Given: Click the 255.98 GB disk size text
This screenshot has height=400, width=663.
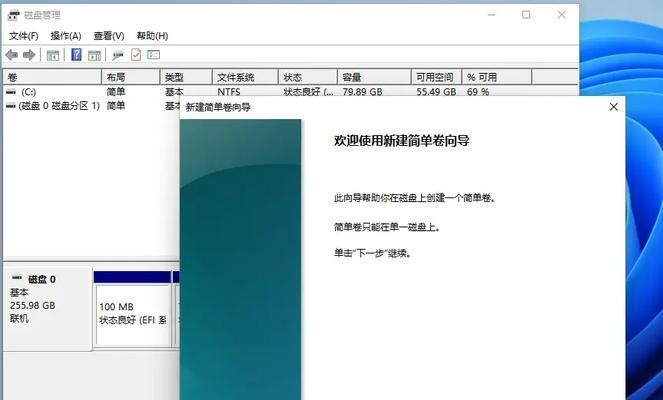Looking at the screenshot, I should [x=33, y=305].
